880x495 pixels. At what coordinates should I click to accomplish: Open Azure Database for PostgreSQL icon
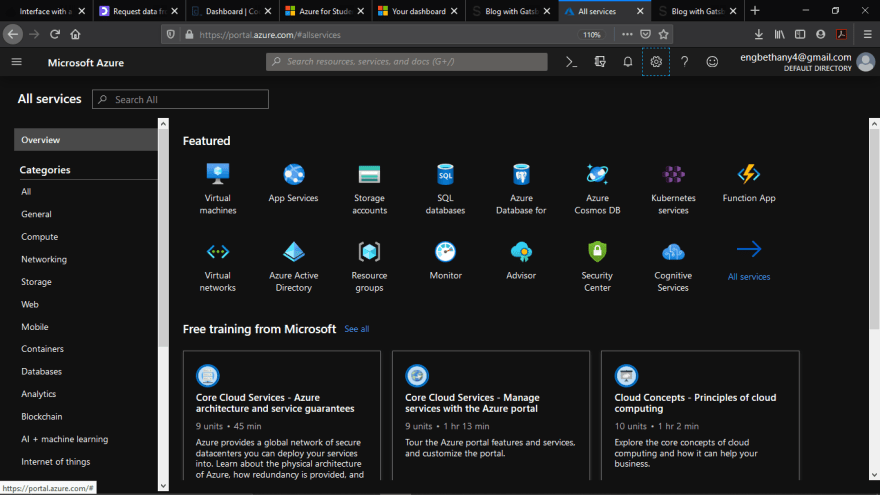pos(521,175)
